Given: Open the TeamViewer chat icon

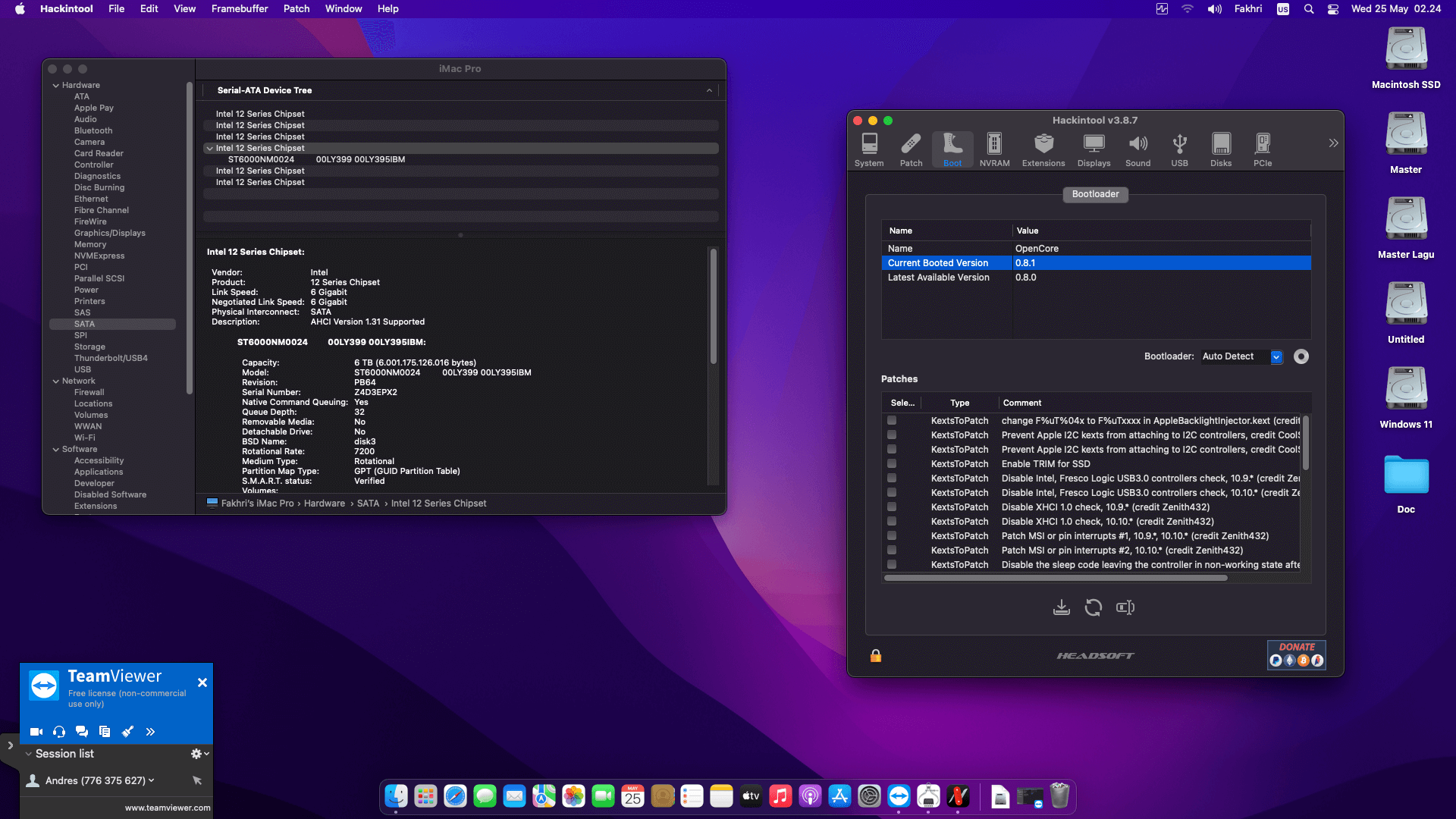Looking at the screenshot, I should click(x=82, y=732).
